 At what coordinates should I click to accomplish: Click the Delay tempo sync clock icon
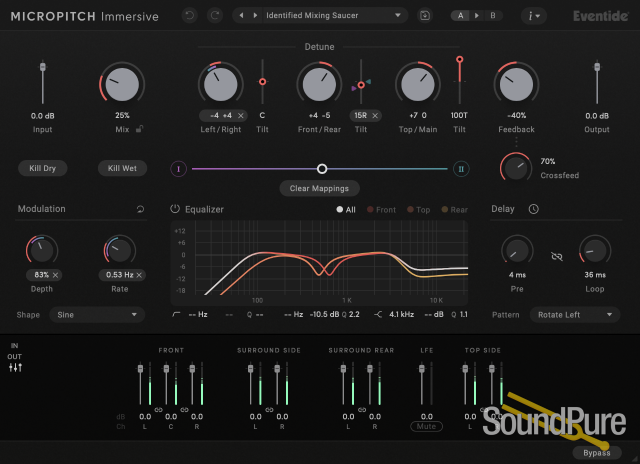coord(534,209)
